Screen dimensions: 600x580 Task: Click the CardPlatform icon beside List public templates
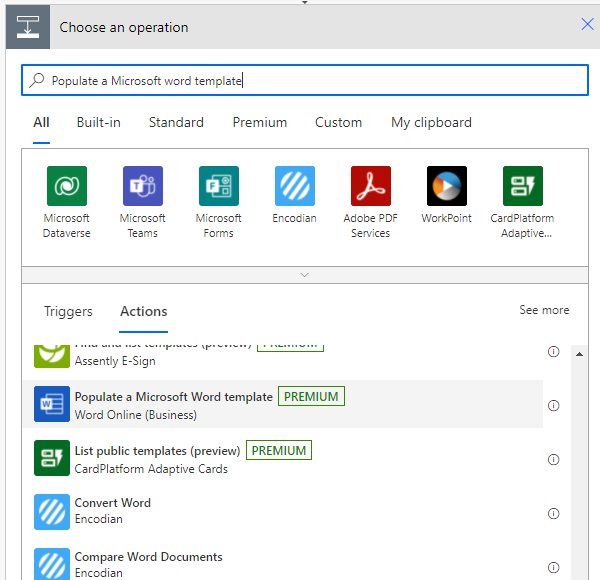click(x=52, y=458)
